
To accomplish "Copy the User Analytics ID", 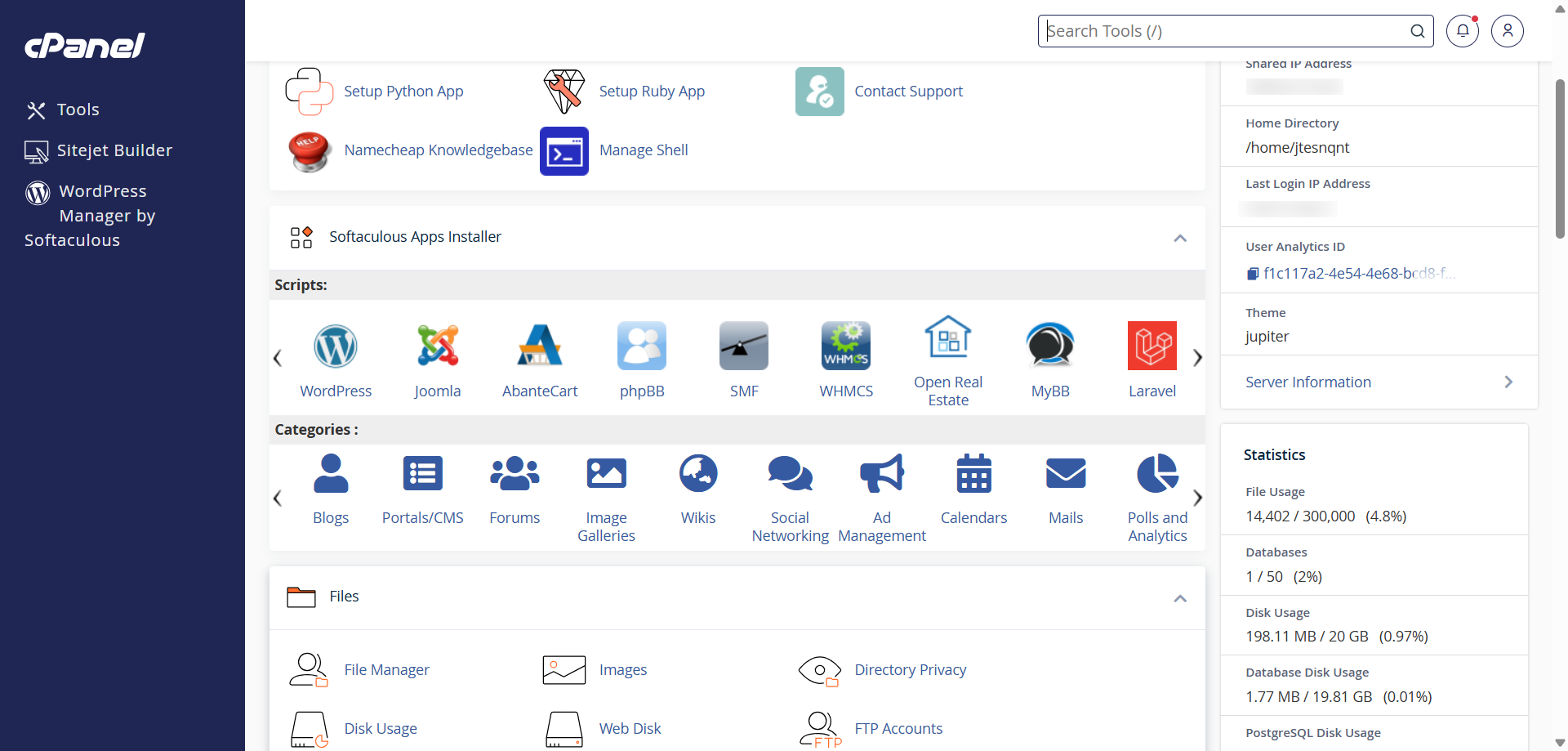I will point(1253,274).
